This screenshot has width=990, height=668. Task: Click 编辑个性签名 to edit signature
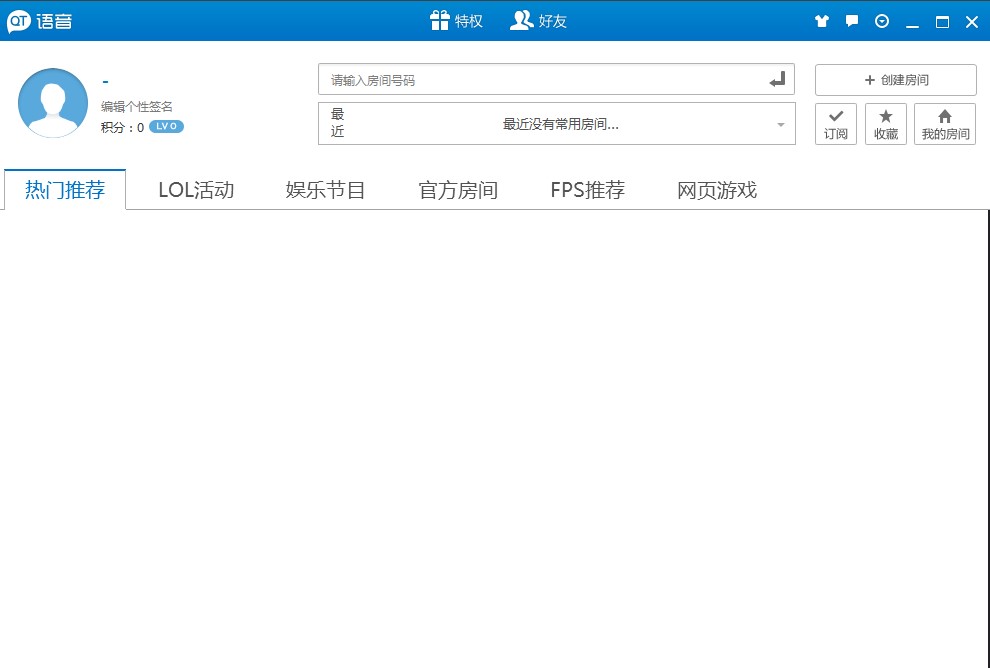(x=137, y=107)
